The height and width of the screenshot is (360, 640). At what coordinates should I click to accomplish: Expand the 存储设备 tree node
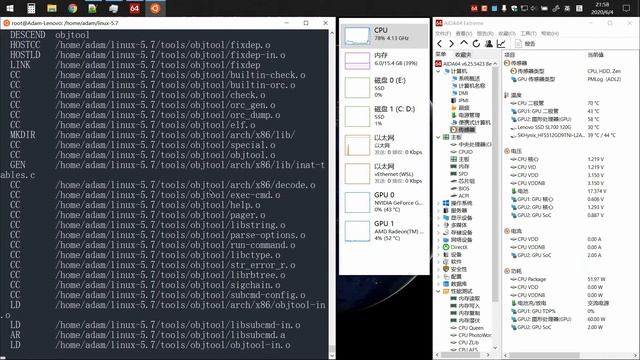coord(438,233)
